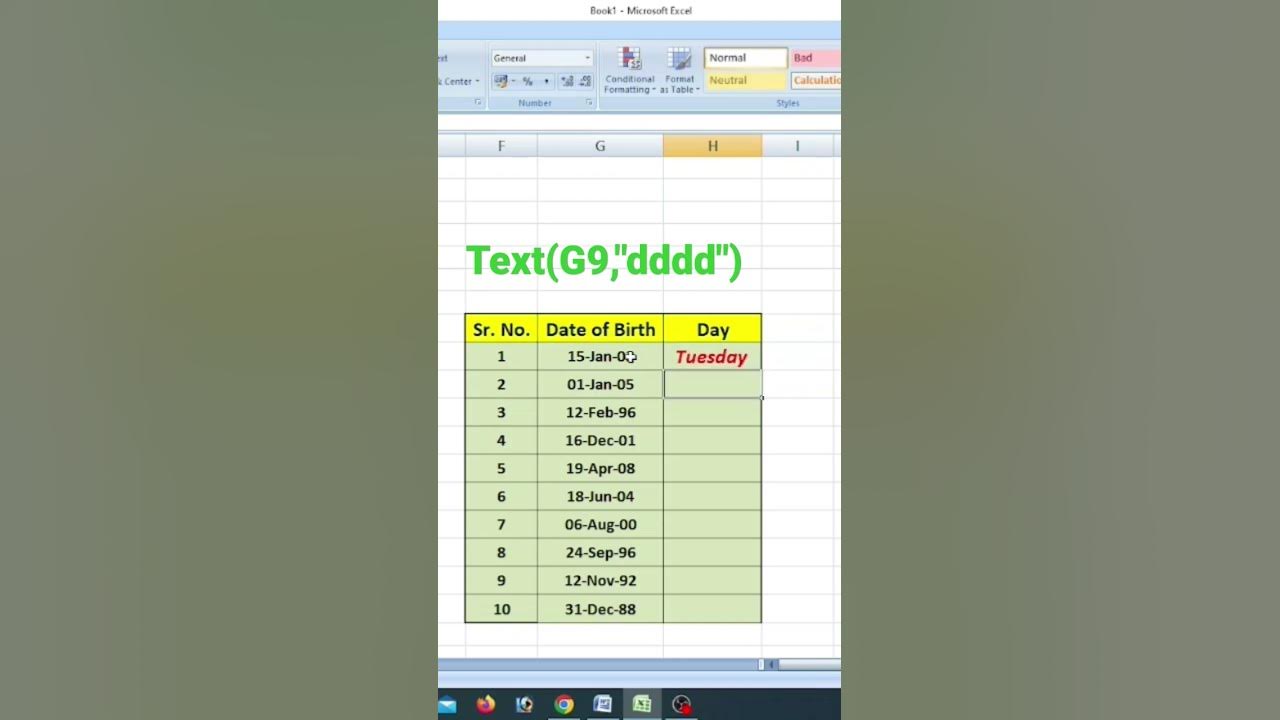Select Sr. No. cell containing 7
The image size is (1280, 720).
pos(501,525)
